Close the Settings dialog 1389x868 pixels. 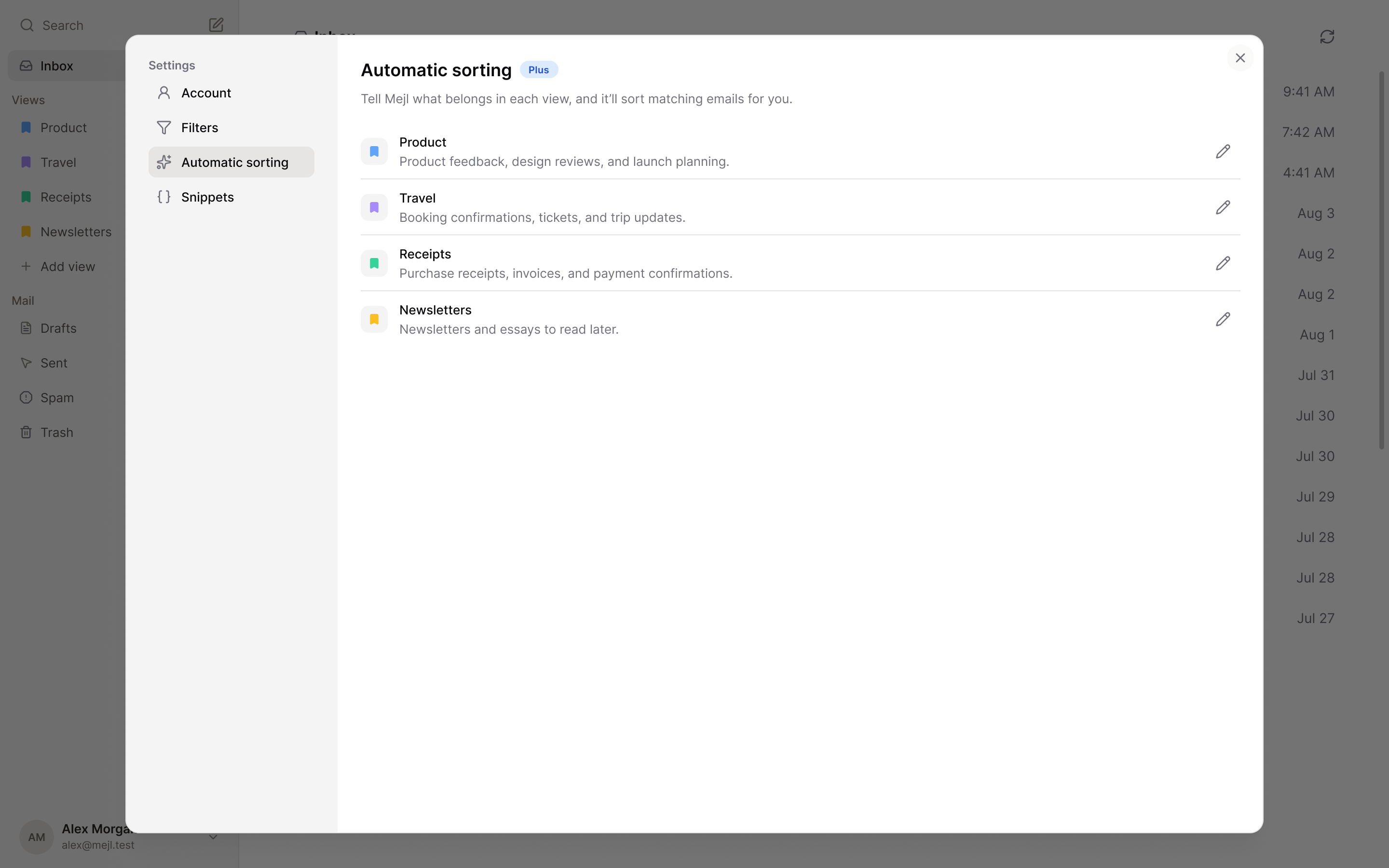click(1240, 58)
